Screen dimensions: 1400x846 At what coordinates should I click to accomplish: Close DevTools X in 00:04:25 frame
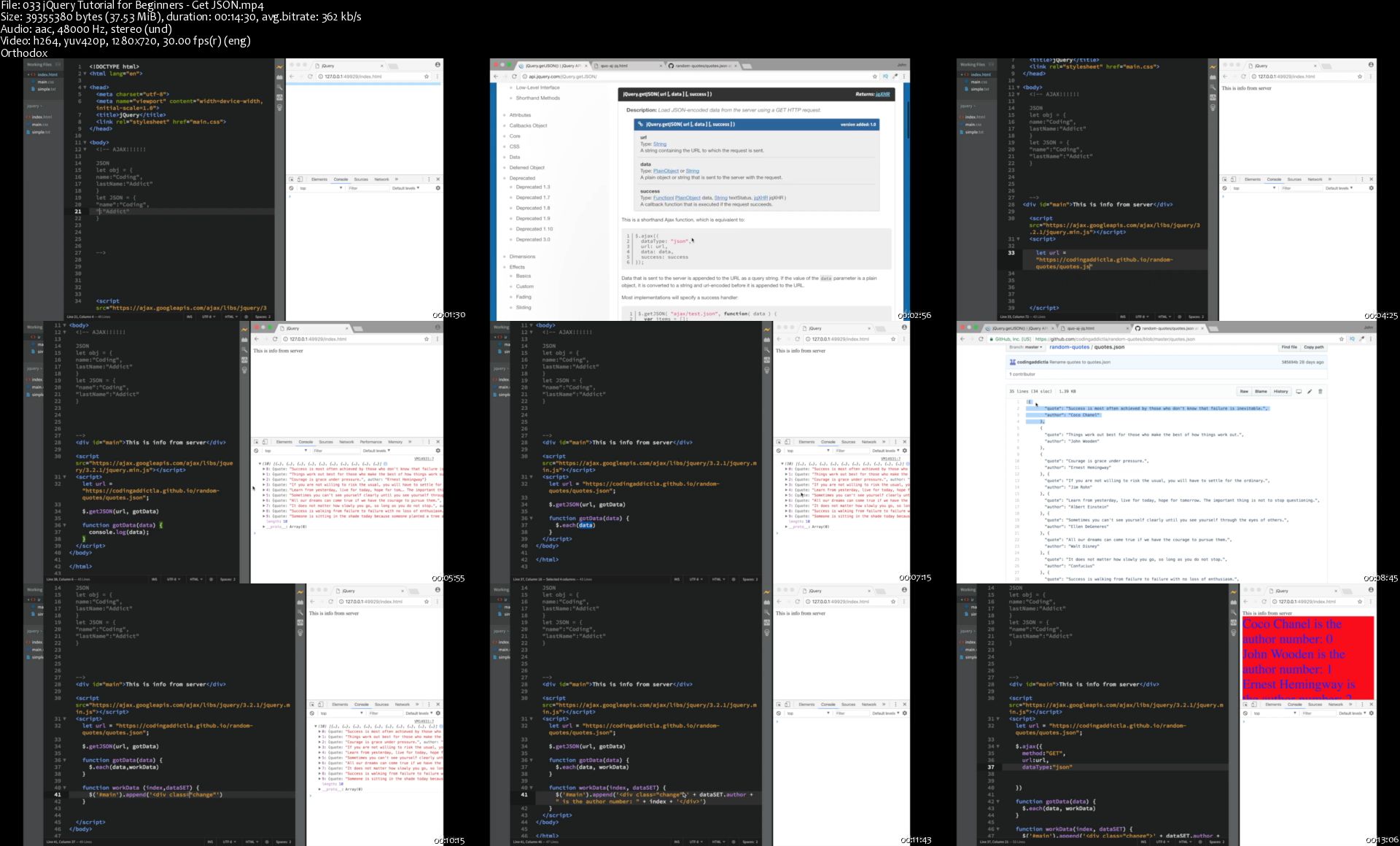coord(1371,179)
